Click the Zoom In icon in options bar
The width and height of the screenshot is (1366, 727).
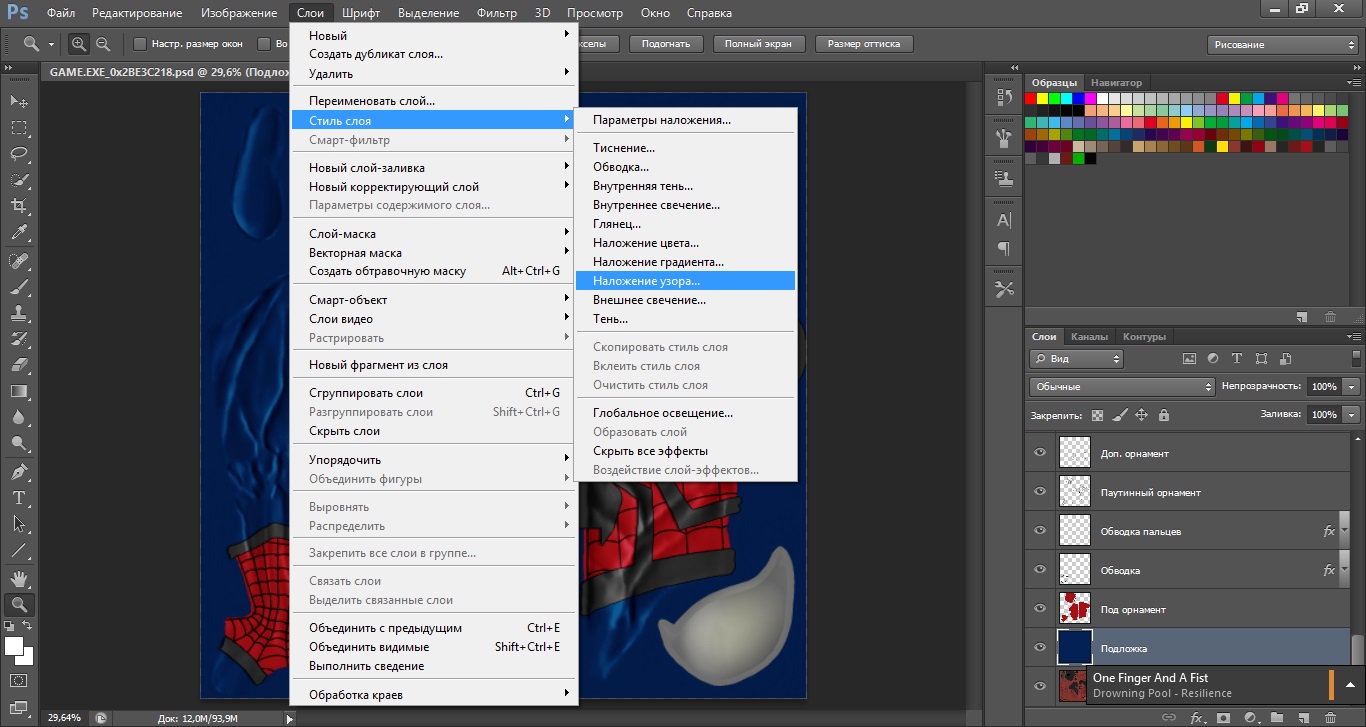pos(79,44)
